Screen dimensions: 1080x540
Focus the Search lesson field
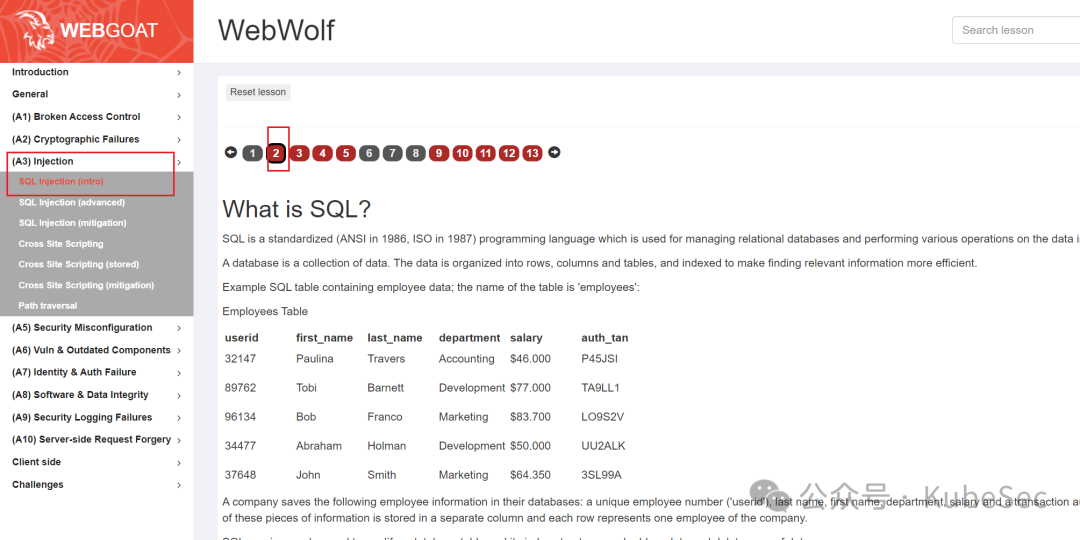(1016, 30)
